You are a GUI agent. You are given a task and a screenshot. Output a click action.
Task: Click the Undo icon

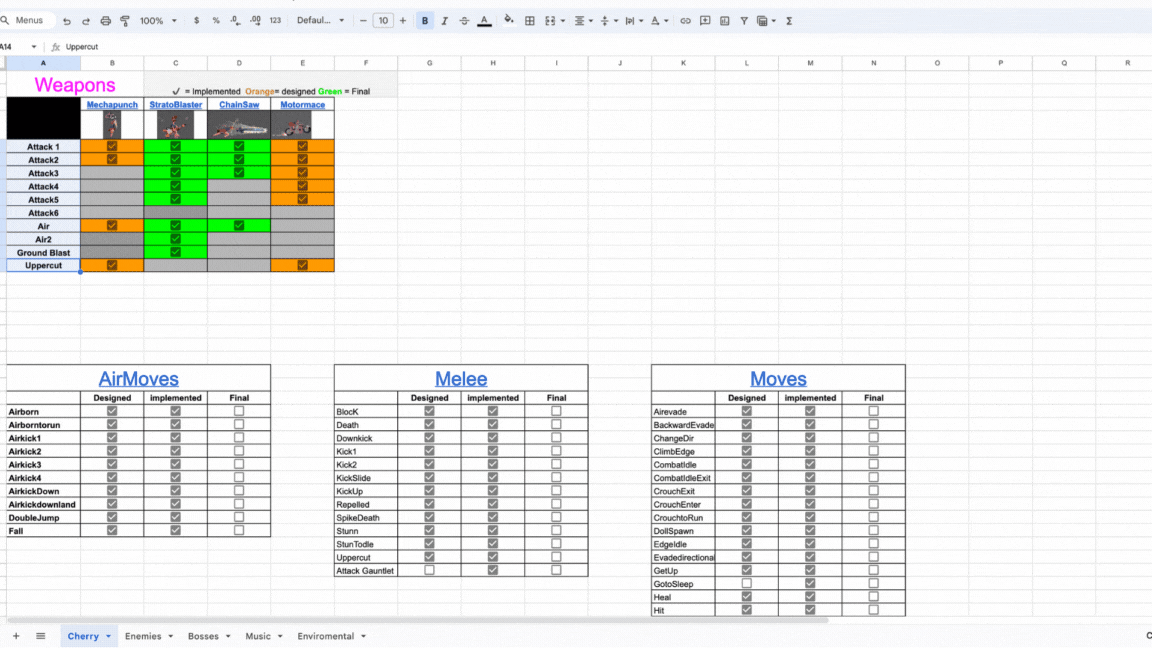(67, 21)
